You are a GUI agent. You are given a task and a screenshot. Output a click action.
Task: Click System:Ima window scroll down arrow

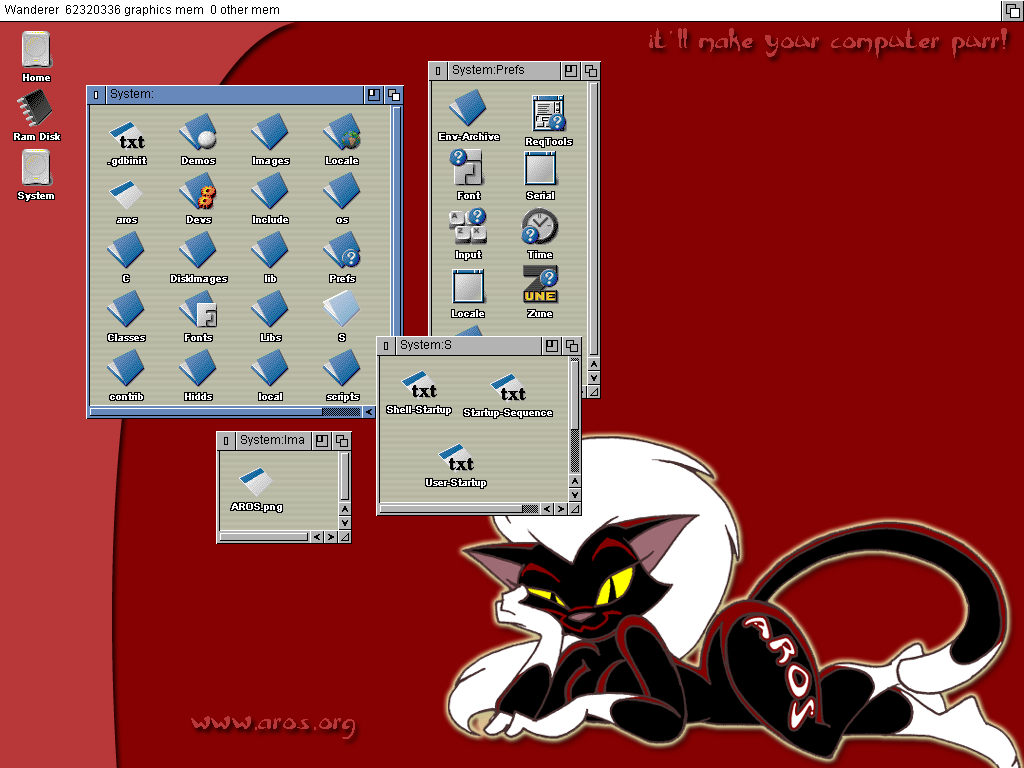point(345,523)
